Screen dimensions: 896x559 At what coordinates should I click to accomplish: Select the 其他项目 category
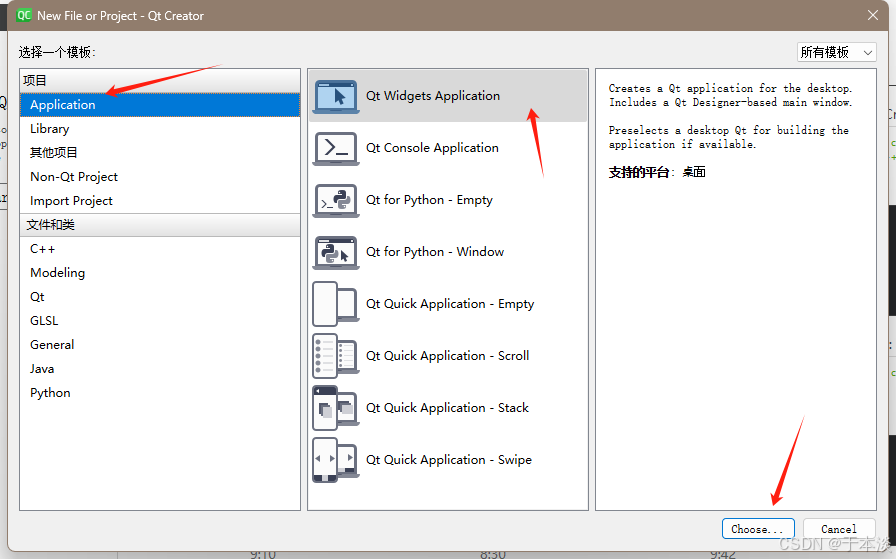(x=160, y=153)
